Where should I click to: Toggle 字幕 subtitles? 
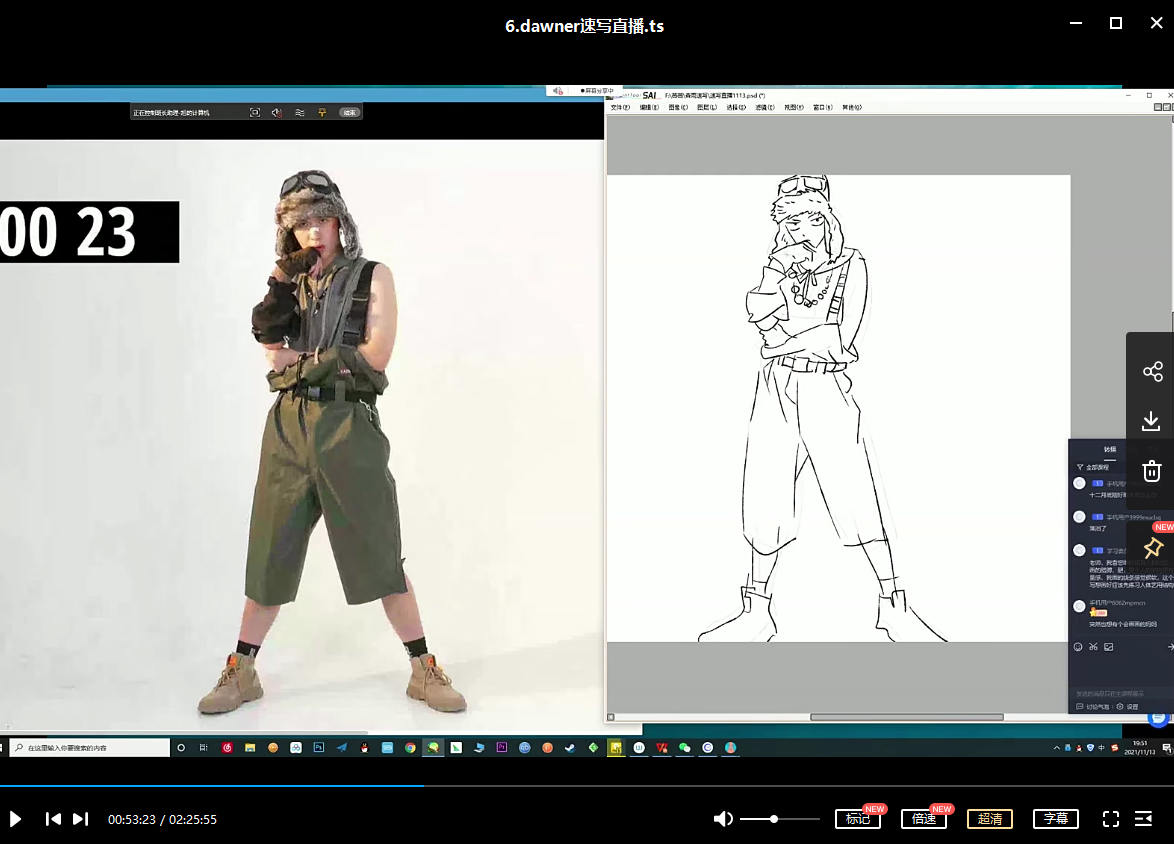coord(1055,819)
